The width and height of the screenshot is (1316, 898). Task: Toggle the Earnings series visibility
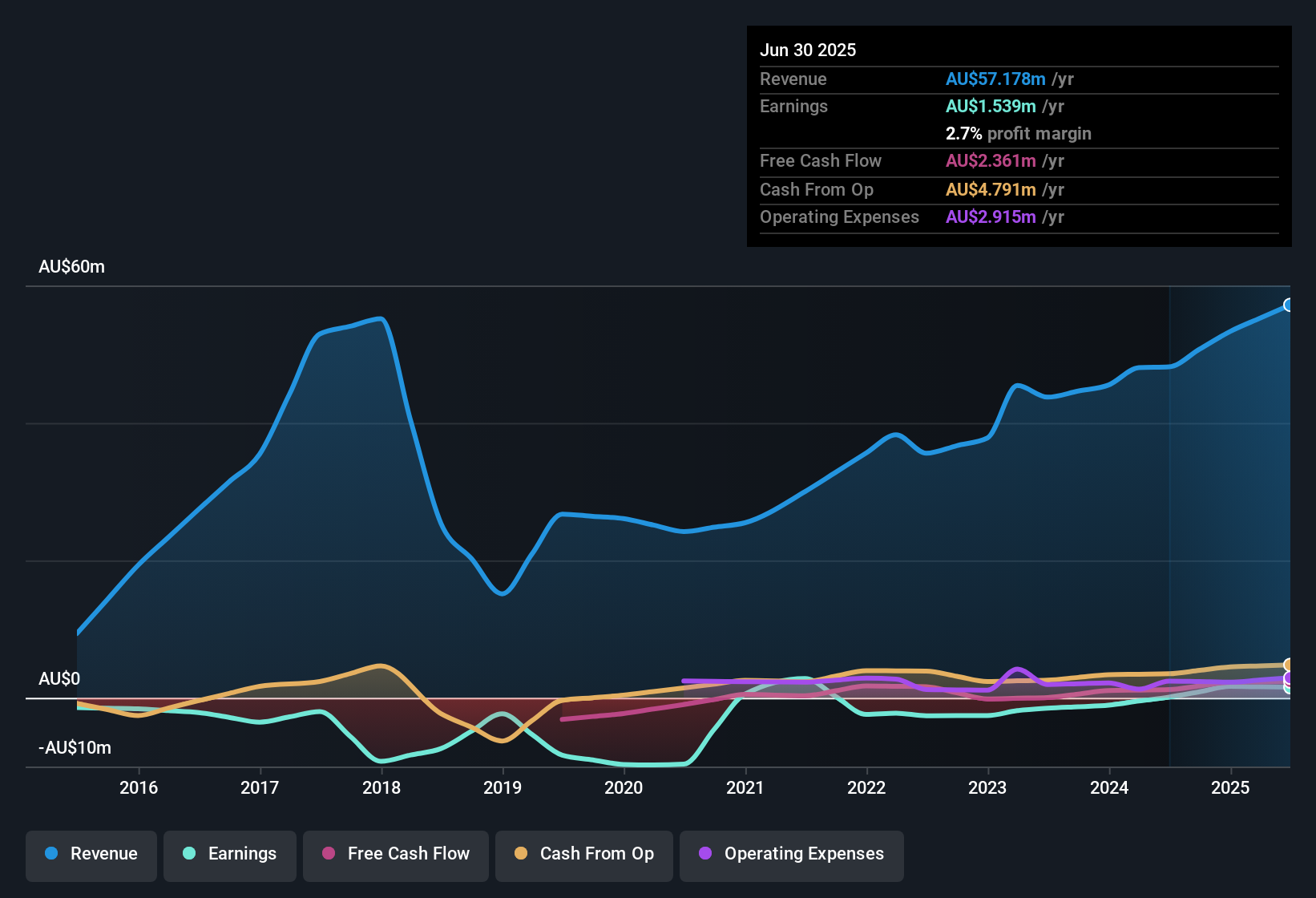point(229,854)
